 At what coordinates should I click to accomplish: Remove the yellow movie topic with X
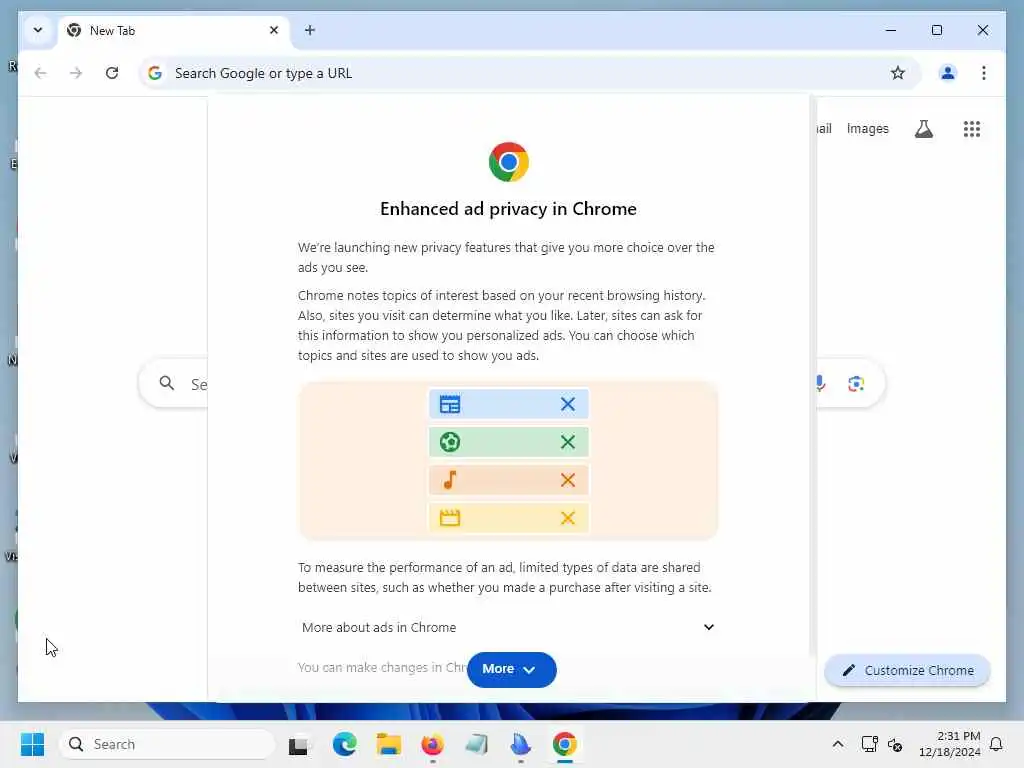click(568, 518)
